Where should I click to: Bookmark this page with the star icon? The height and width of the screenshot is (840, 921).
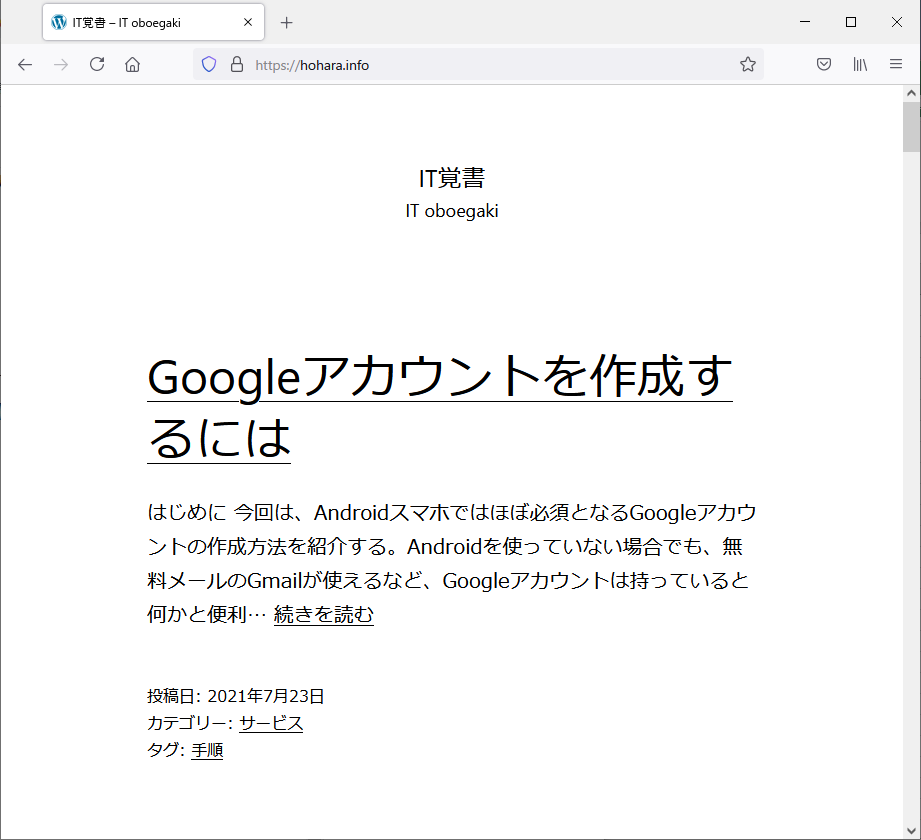click(748, 65)
